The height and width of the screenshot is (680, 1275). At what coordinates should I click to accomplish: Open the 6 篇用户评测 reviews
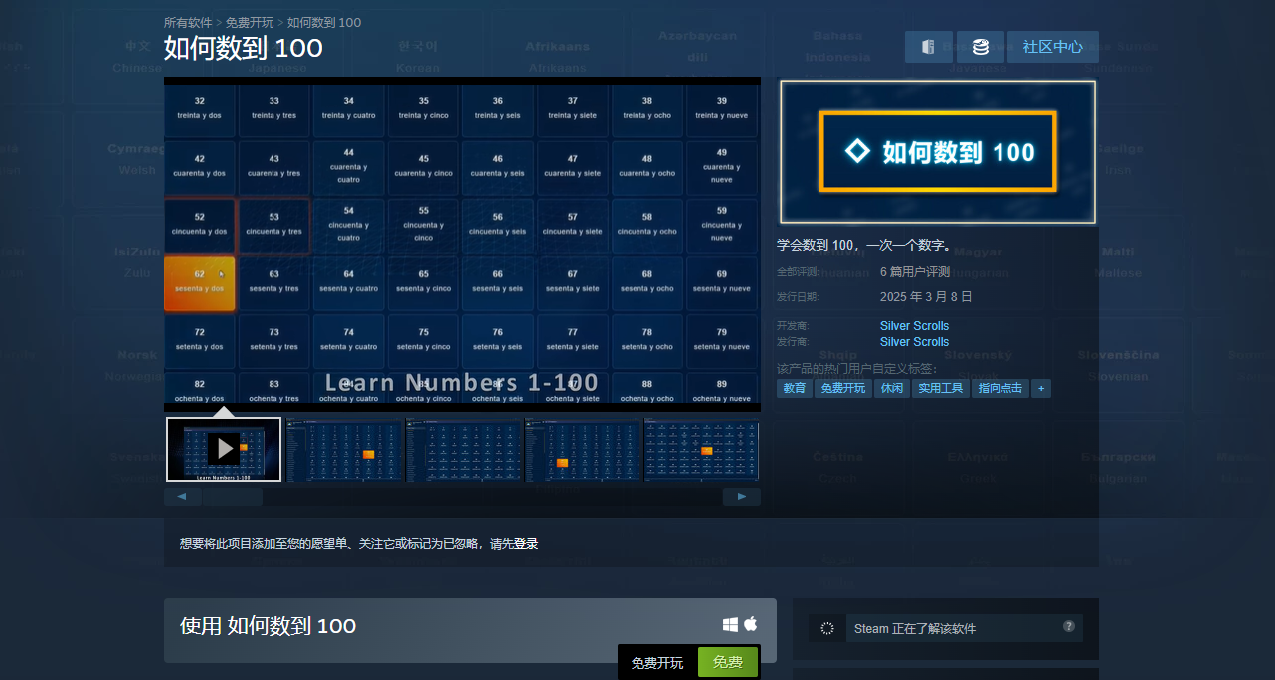915,272
